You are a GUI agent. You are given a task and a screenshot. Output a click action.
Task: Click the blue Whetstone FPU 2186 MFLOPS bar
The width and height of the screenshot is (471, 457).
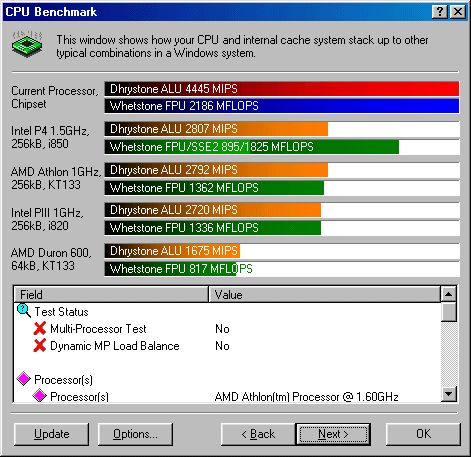[282, 106]
